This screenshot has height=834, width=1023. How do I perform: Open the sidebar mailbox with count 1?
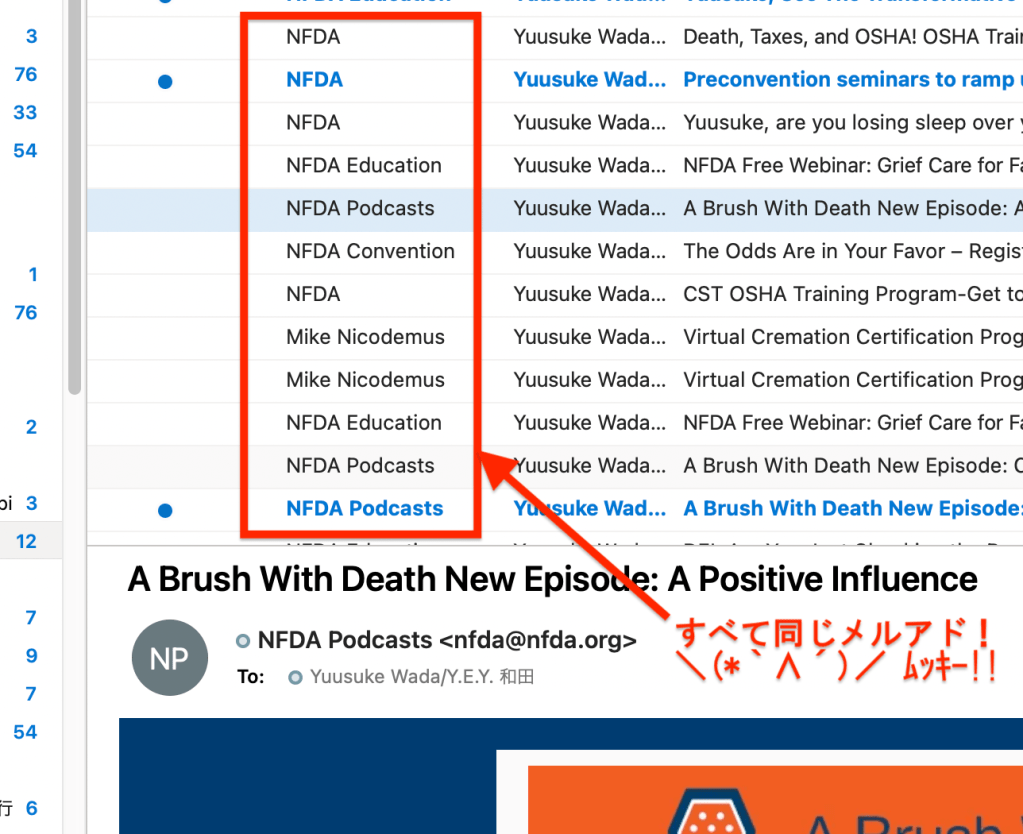tap(32, 275)
